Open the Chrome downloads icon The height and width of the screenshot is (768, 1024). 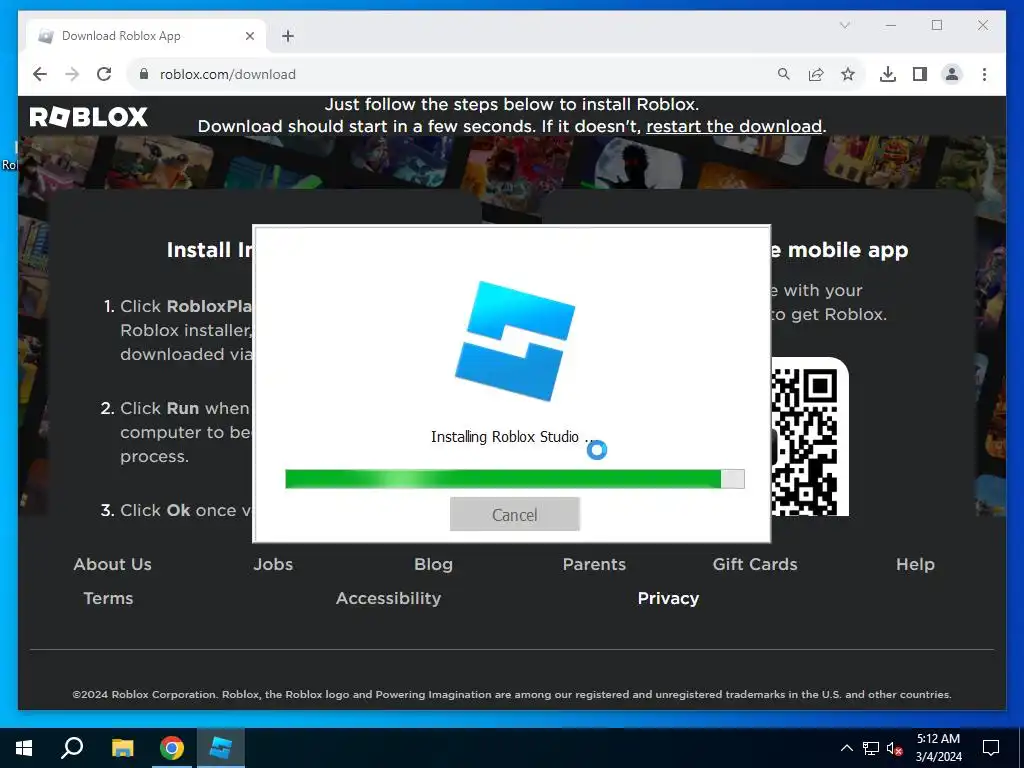tap(888, 74)
